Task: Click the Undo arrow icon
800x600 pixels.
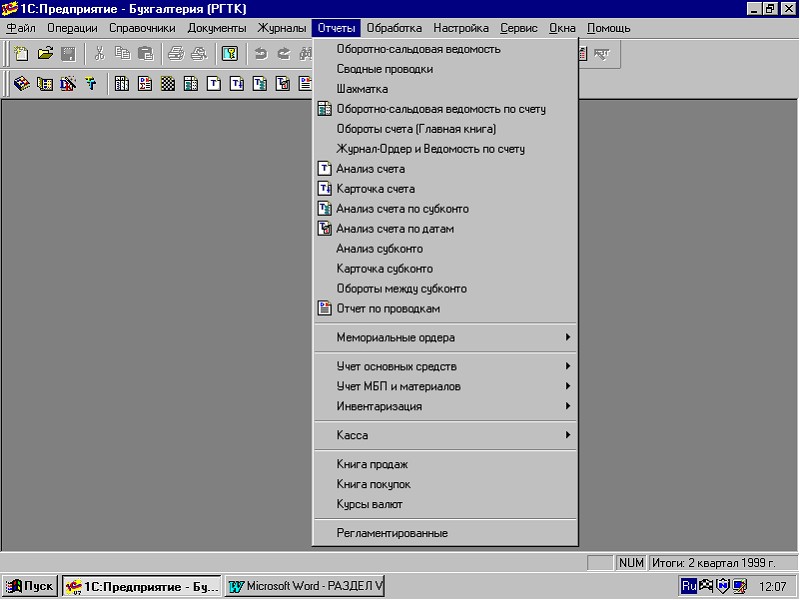Action: pos(261,54)
